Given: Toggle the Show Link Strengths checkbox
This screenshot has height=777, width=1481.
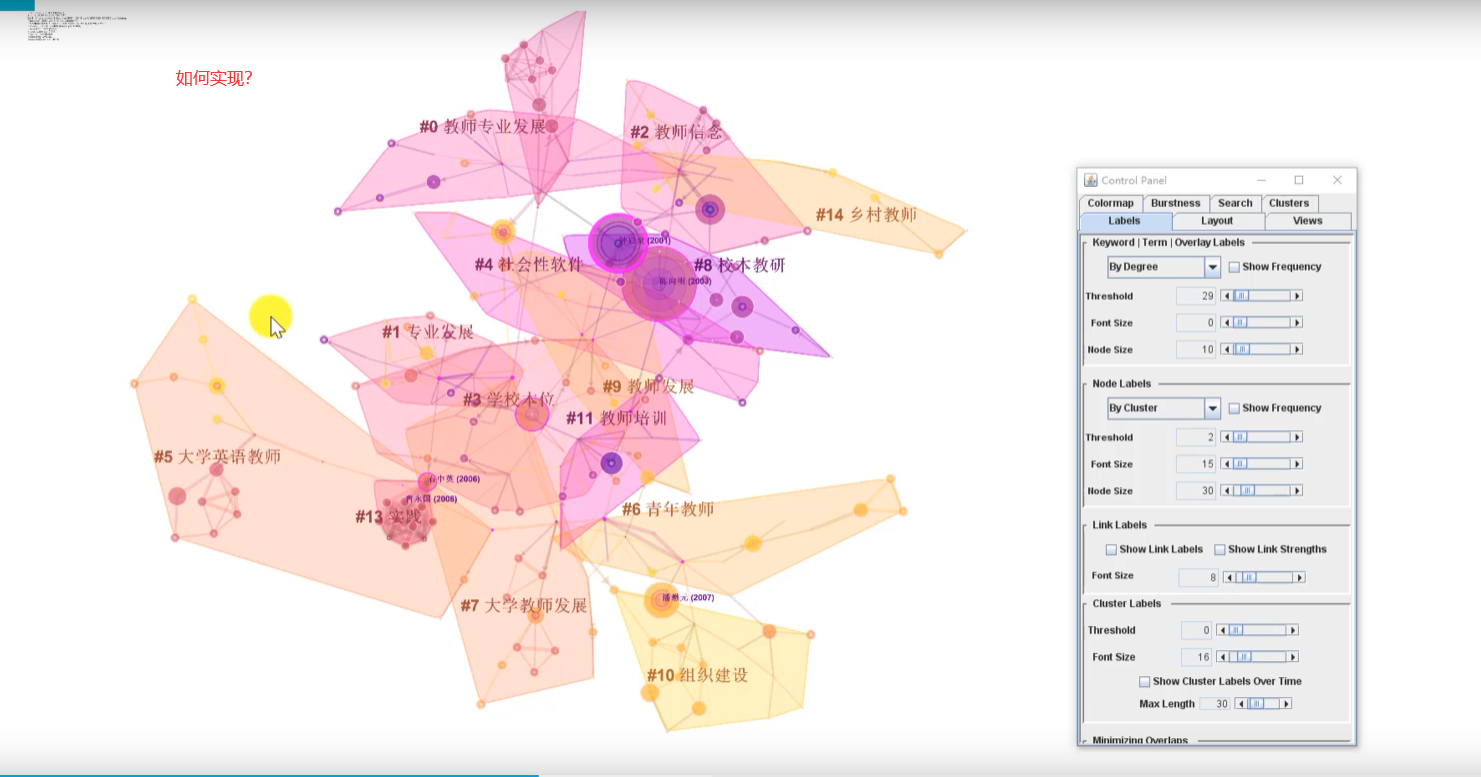Looking at the screenshot, I should click(1220, 549).
